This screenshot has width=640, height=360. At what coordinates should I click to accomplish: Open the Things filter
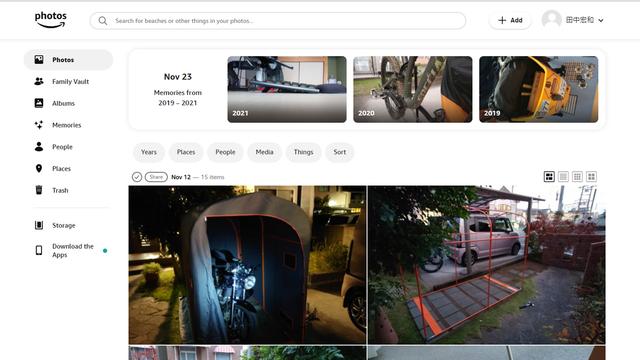coord(303,152)
